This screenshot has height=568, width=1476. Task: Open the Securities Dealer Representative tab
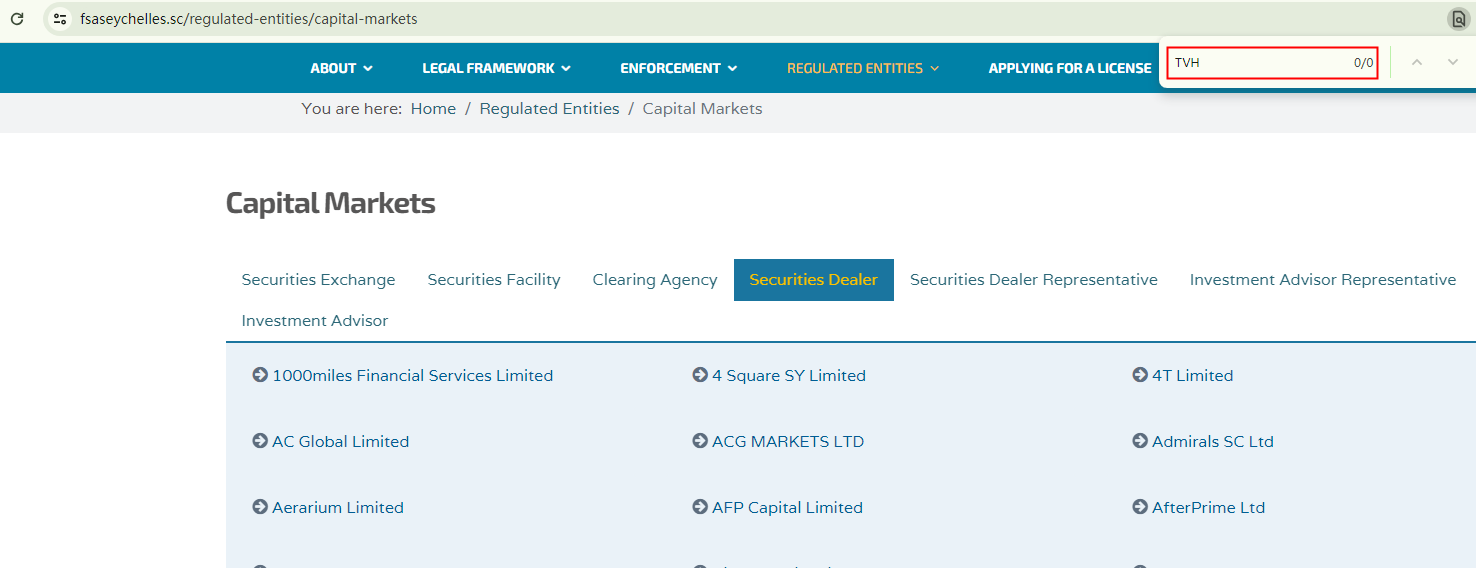(1033, 280)
